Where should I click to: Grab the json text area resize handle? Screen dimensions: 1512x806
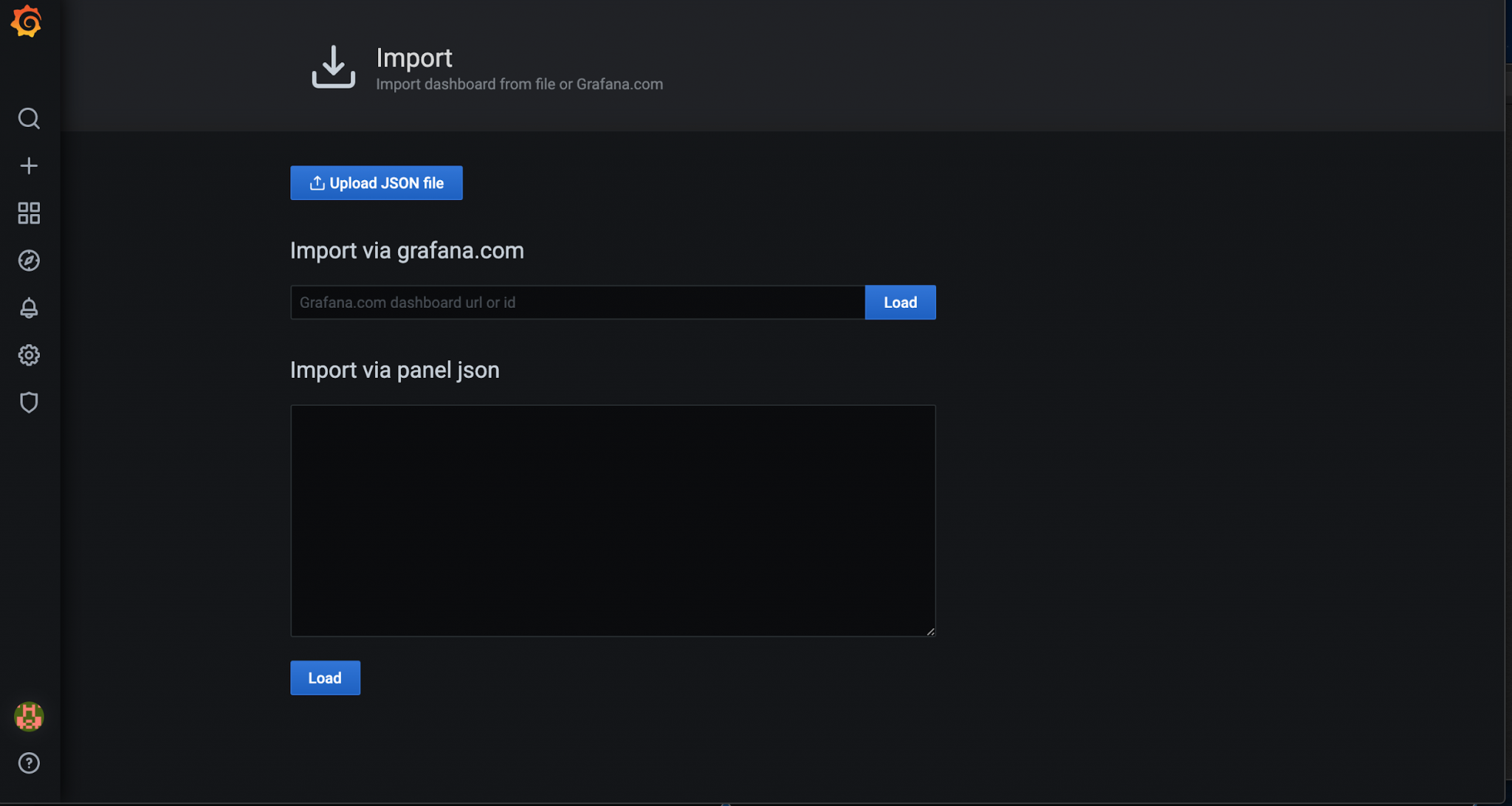click(x=930, y=632)
